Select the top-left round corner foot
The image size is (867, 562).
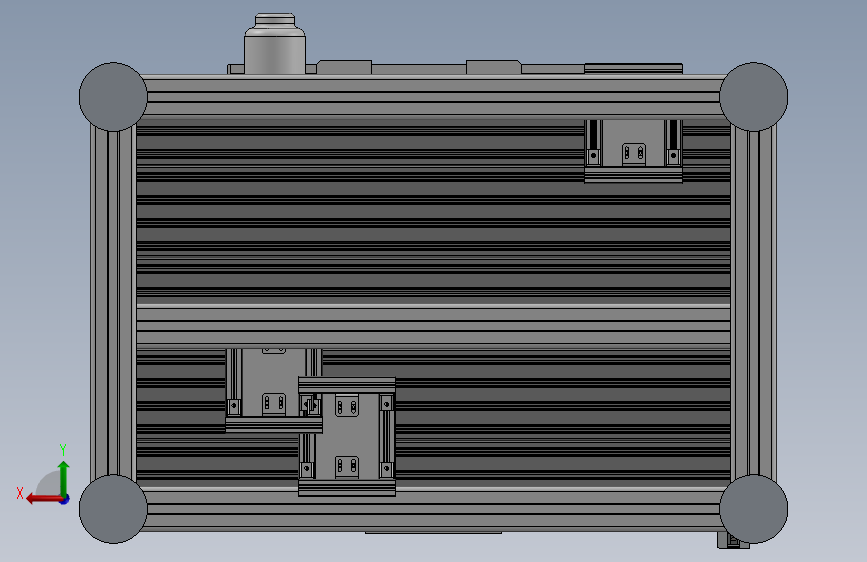tap(113, 97)
